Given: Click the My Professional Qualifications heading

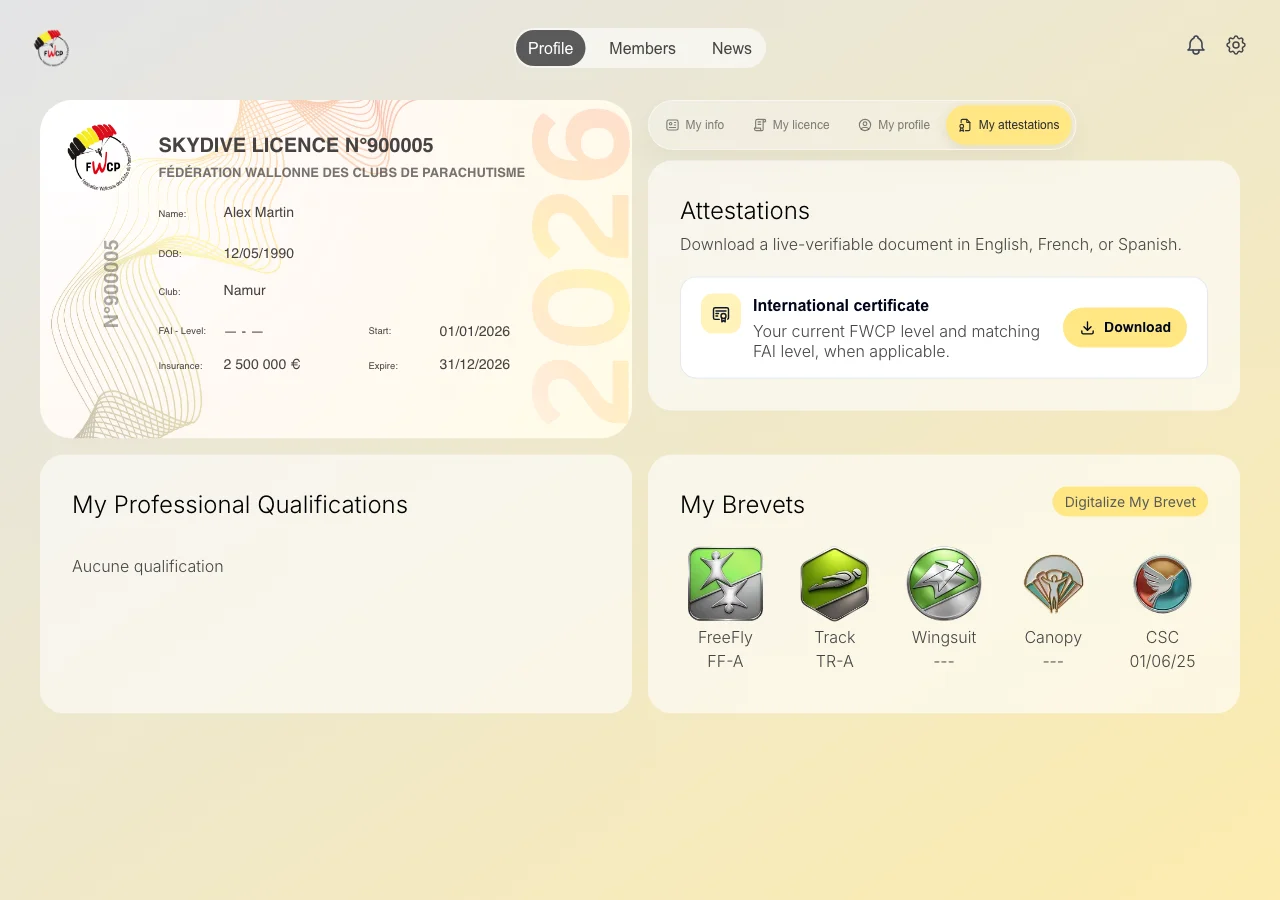Looking at the screenshot, I should click(x=240, y=505).
